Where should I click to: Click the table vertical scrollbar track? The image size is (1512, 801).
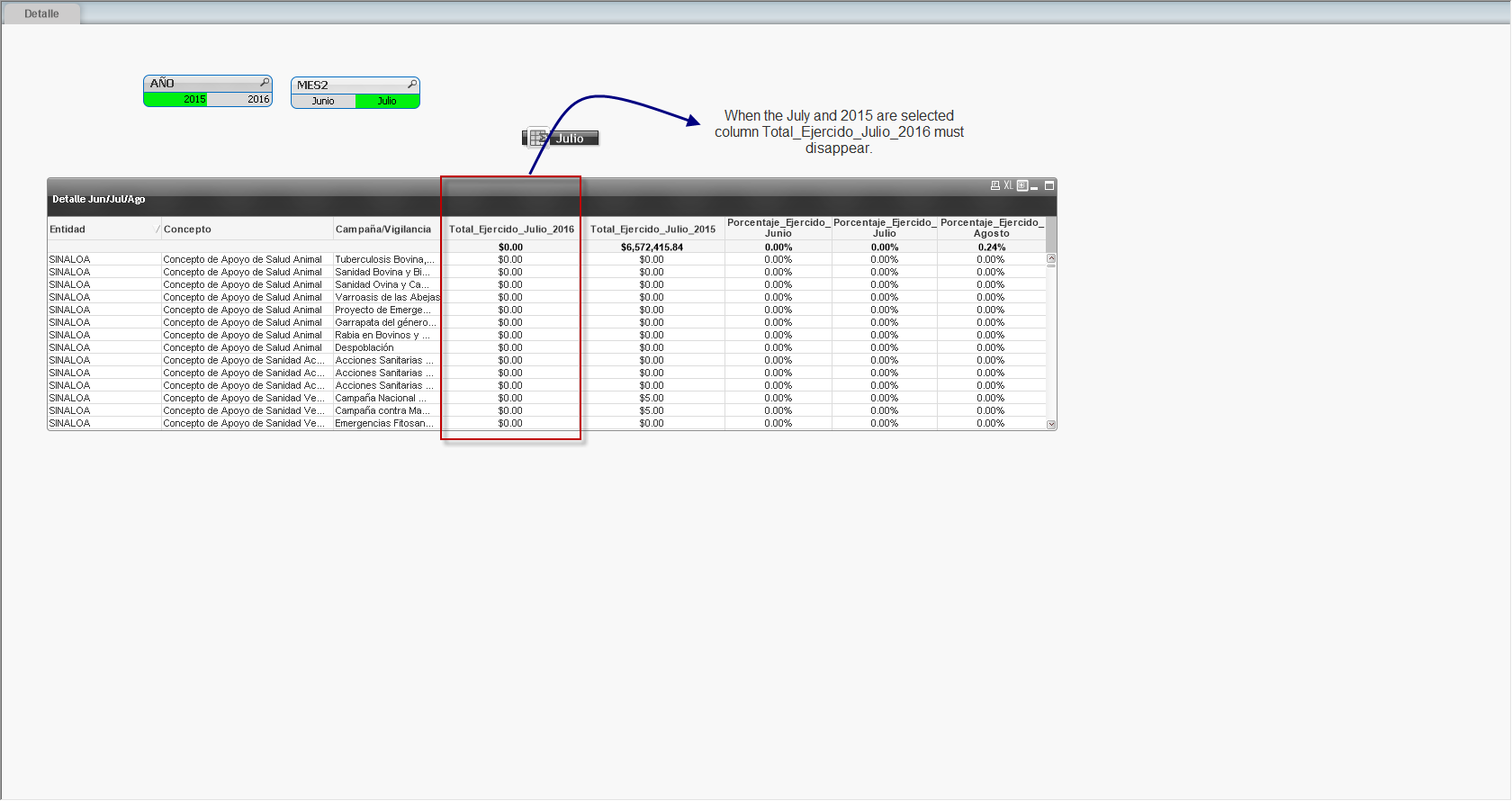point(1051,342)
